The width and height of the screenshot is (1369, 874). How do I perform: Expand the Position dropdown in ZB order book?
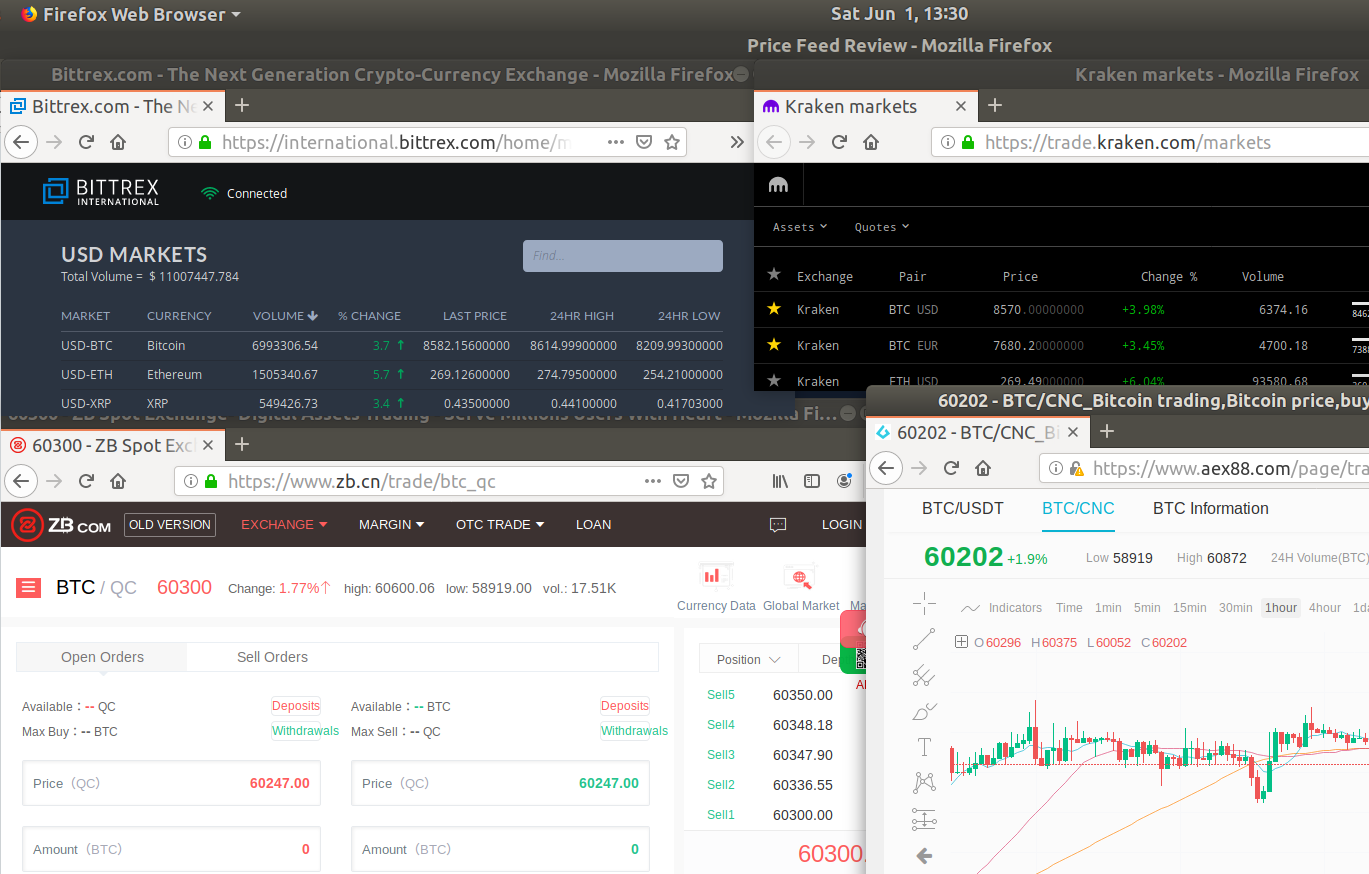[748, 659]
